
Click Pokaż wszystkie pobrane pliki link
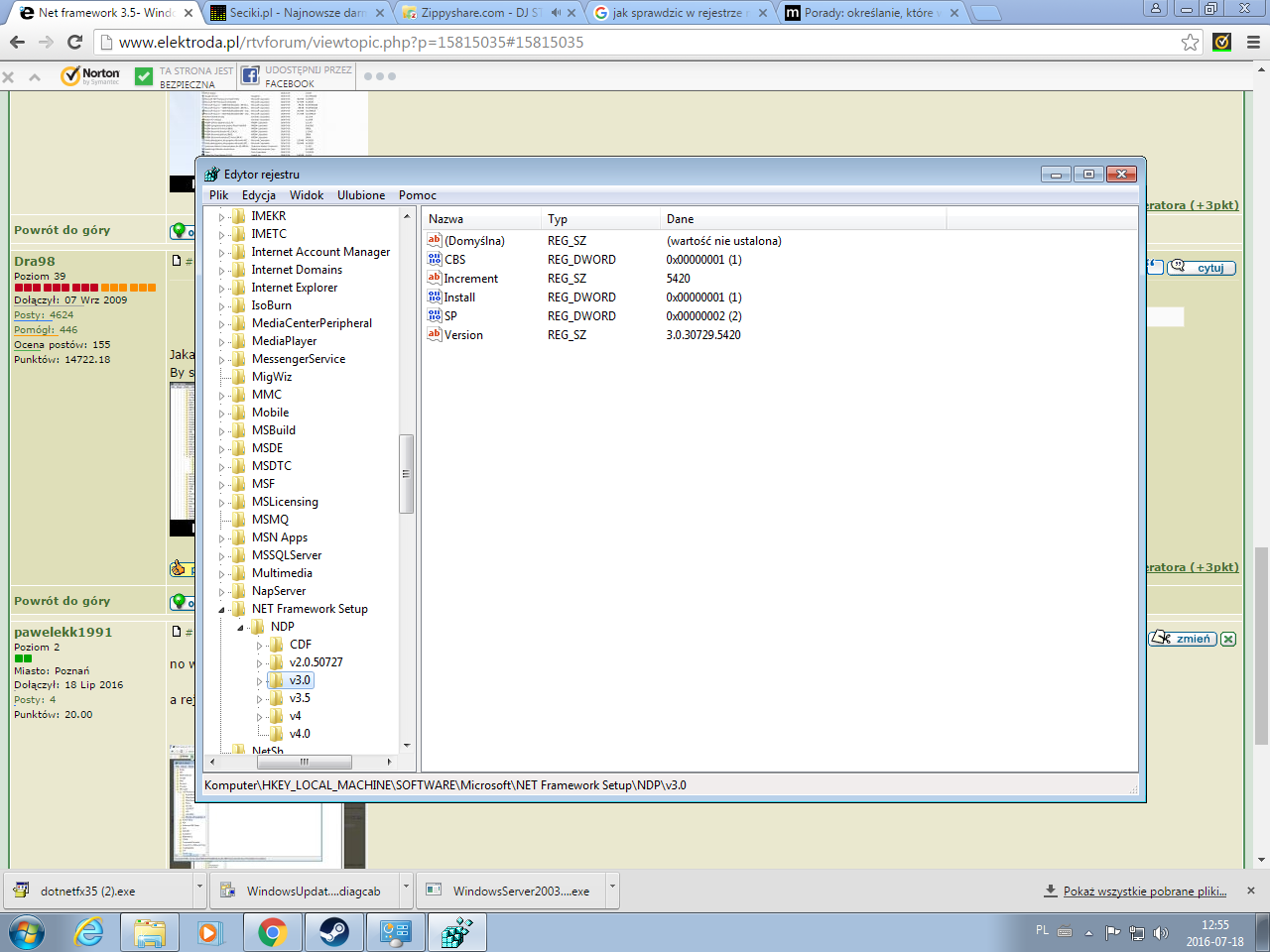point(1145,892)
